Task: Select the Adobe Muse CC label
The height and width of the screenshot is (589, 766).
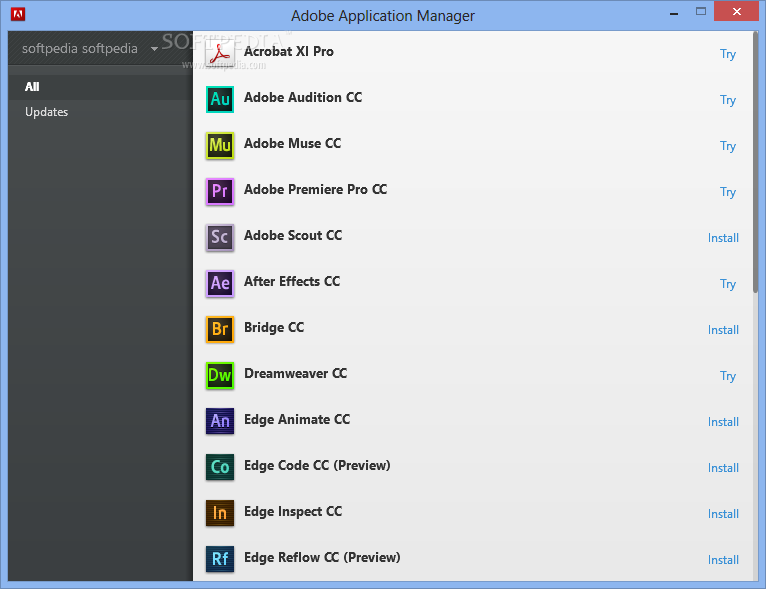Action: click(x=292, y=143)
